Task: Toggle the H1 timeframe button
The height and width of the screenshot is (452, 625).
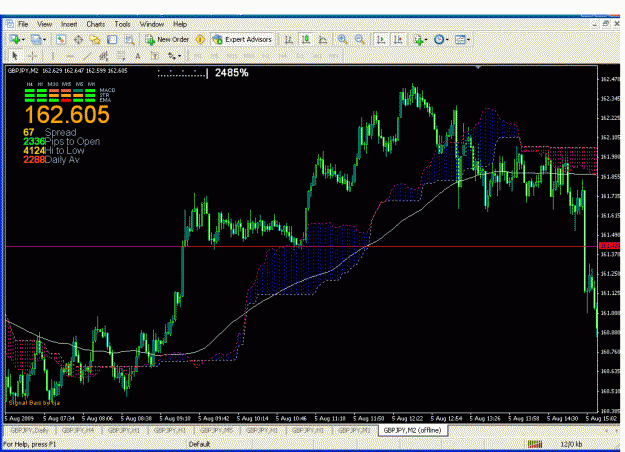Action: 266,56
